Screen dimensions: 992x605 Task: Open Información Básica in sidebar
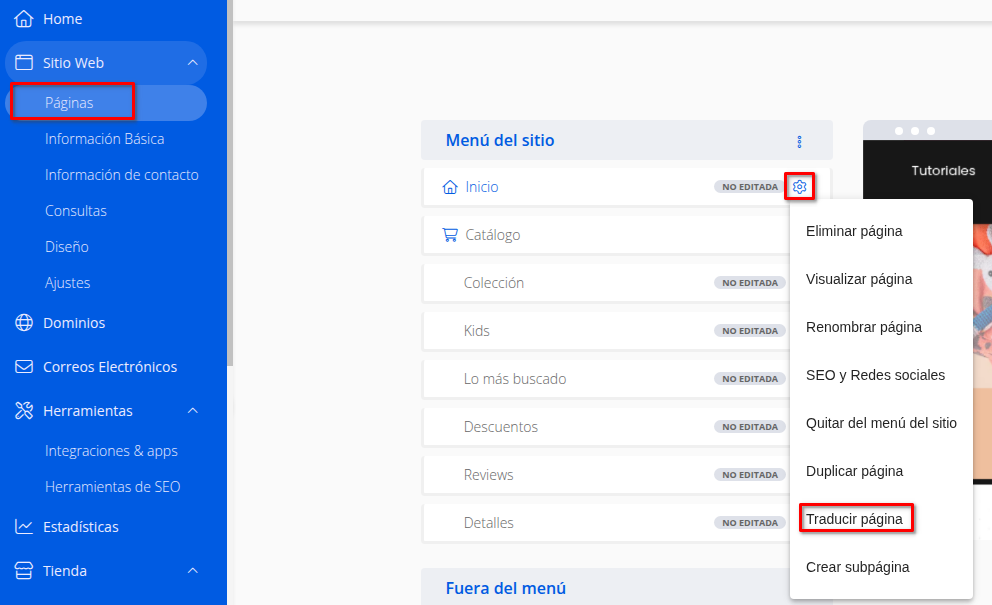[x=104, y=139]
